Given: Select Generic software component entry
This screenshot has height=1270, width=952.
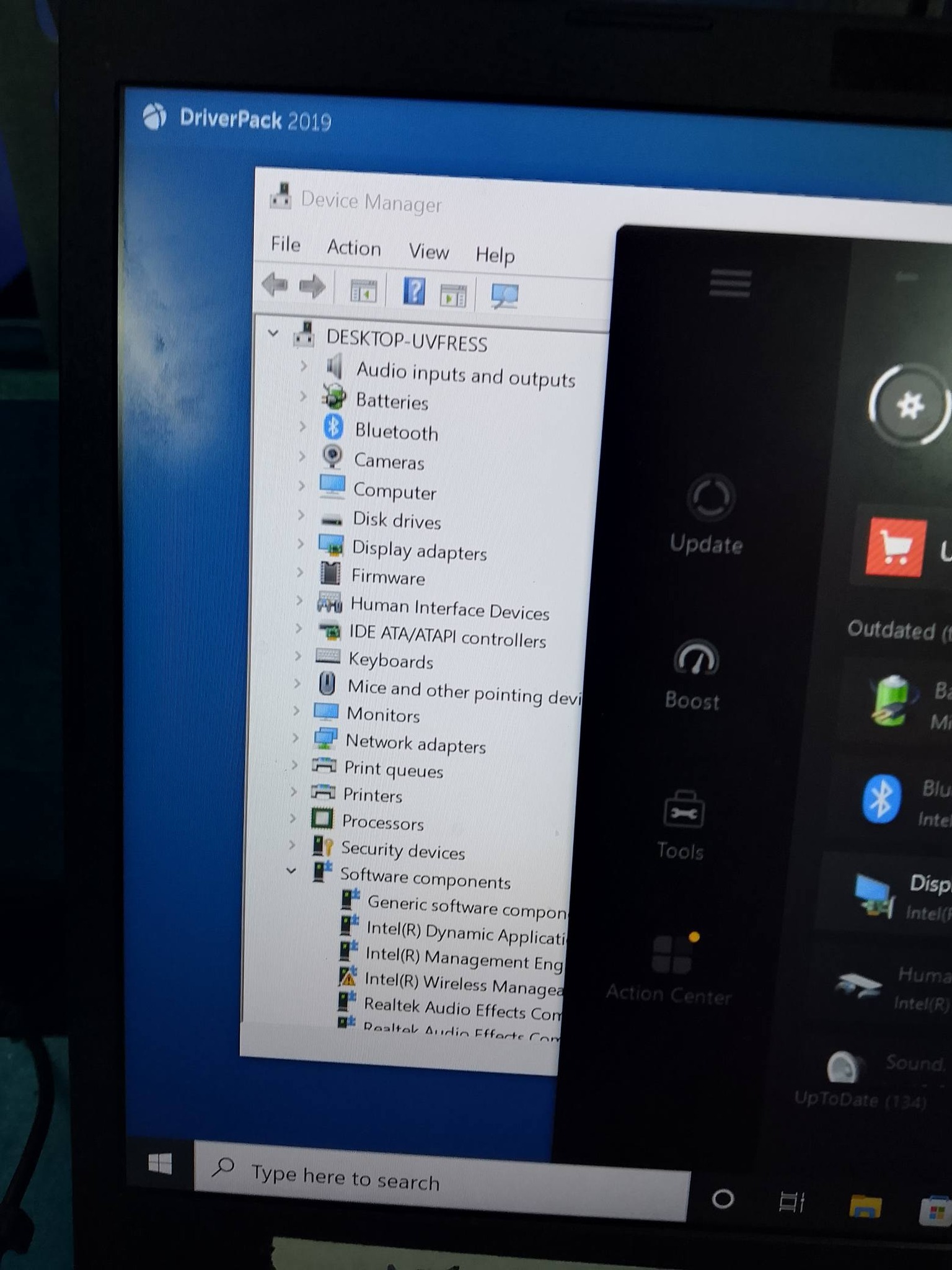Looking at the screenshot, I should [x=467, y=907].
